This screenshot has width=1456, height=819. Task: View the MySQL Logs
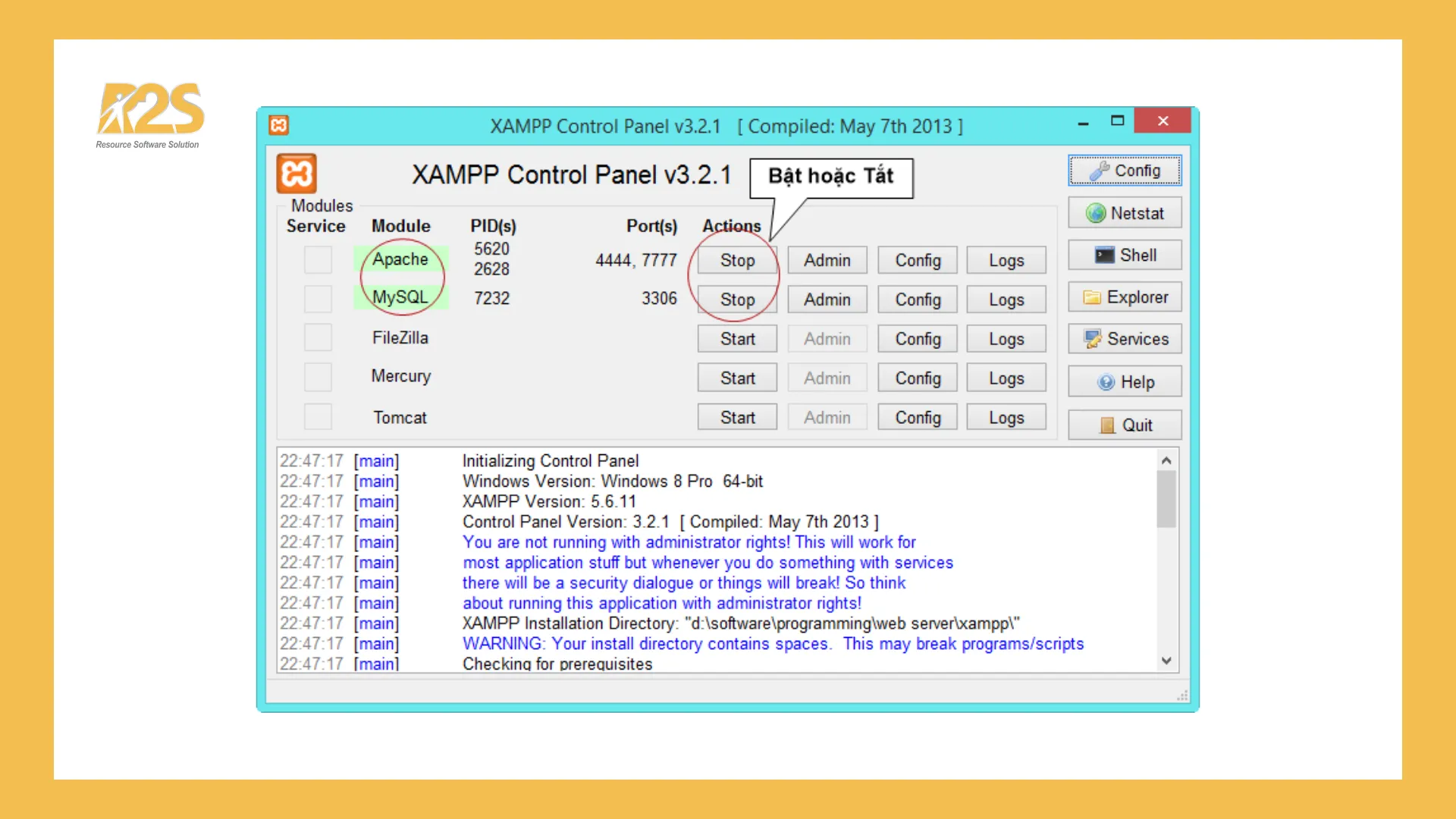(1006, 299)
